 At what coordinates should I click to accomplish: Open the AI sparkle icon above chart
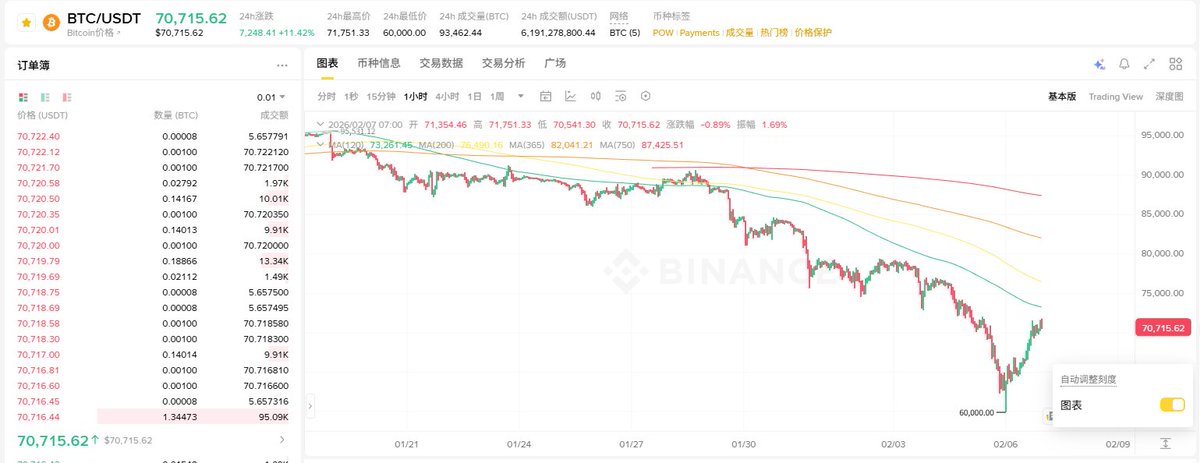click(x=1099, y=64)
